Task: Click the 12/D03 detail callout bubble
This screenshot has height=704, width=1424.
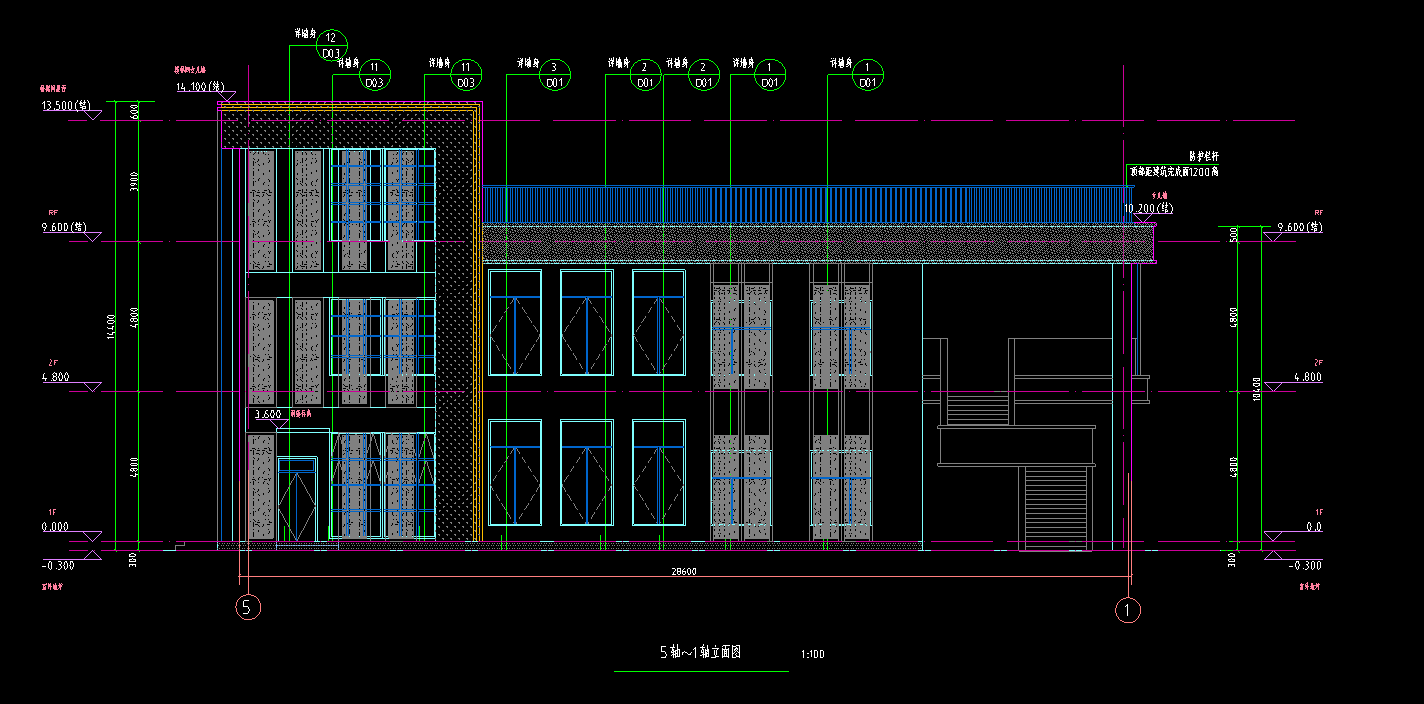Action: (333, 46)
